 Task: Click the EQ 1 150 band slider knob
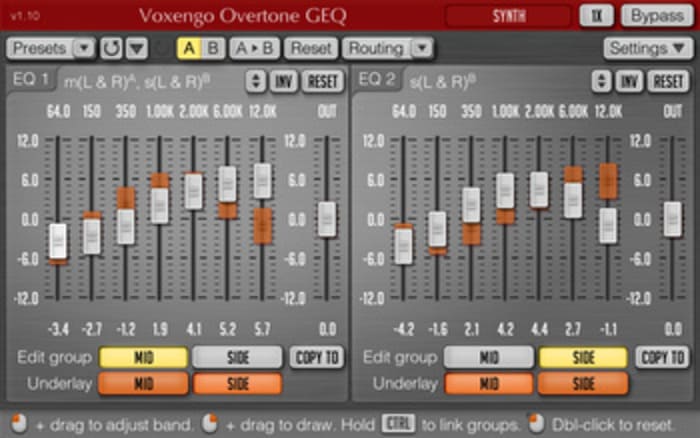(x=92, y=237)
